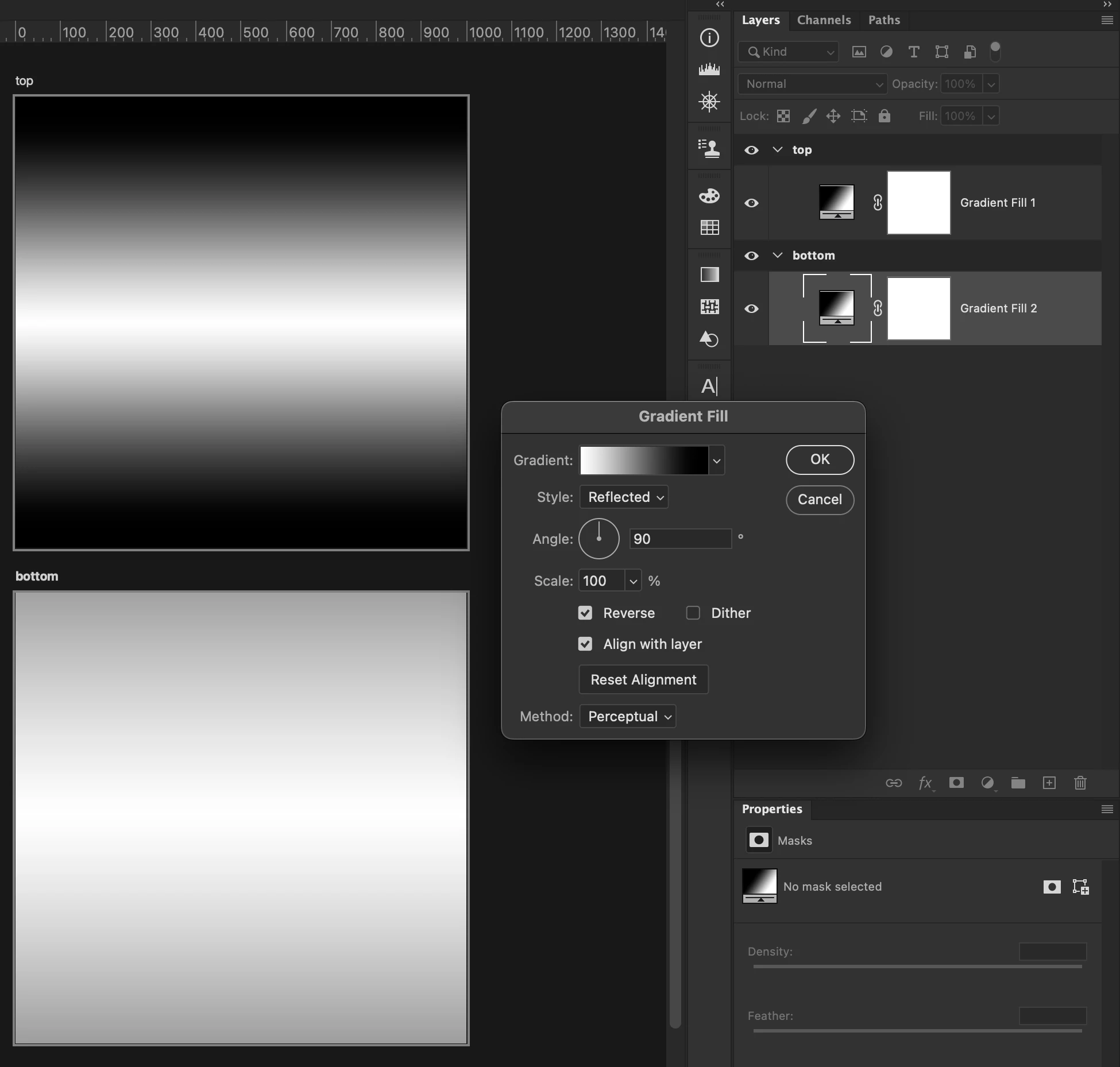The image size is (1120, 1067).
Task: Collapse the bottom artboard group
Action: (x=778, y=255)
